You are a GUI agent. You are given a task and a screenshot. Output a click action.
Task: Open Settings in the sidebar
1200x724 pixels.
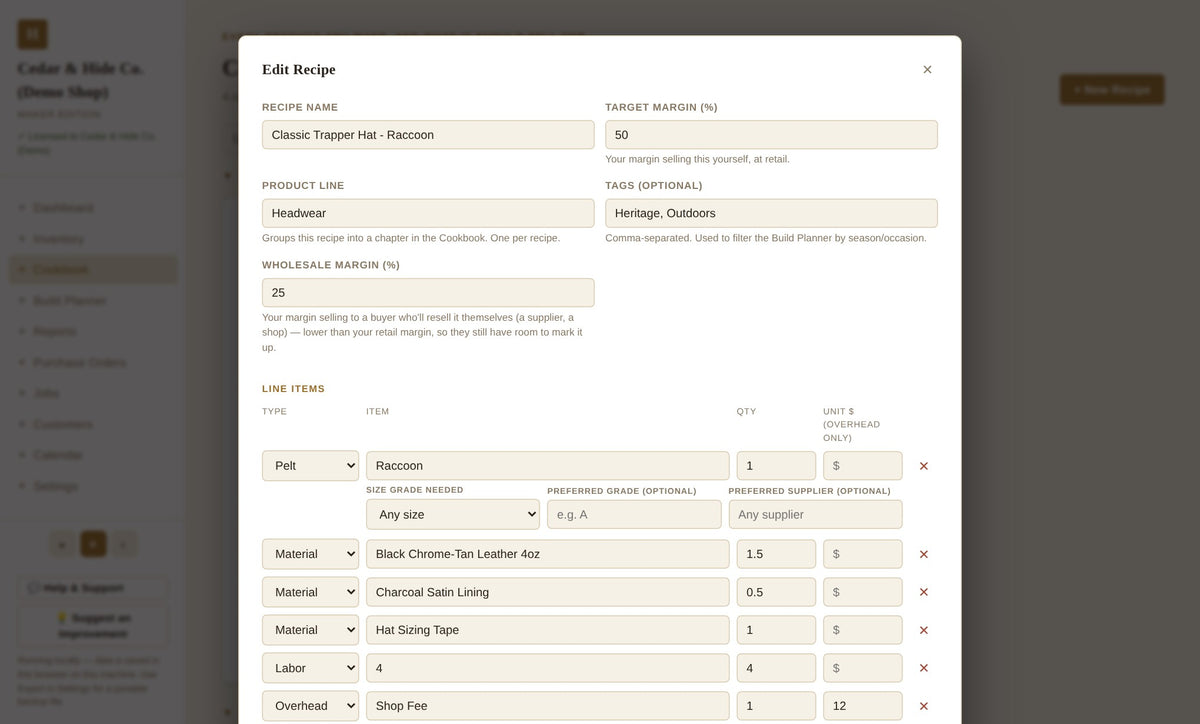tap(94, 486)
